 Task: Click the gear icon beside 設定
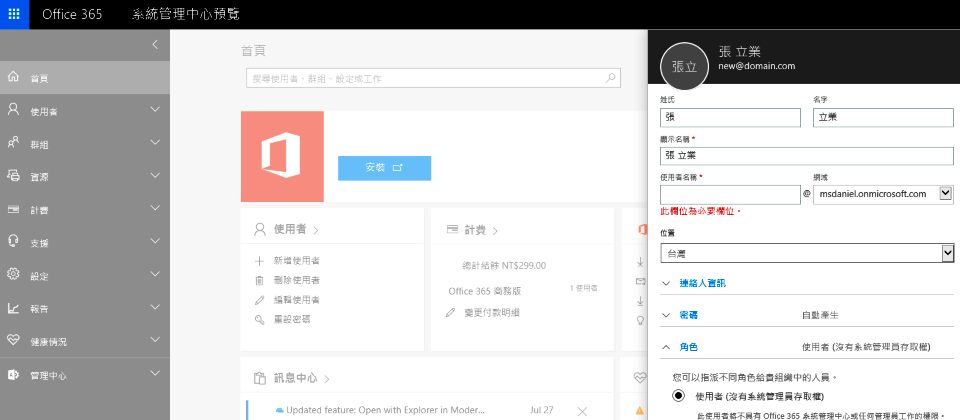[x=13, y=275]
